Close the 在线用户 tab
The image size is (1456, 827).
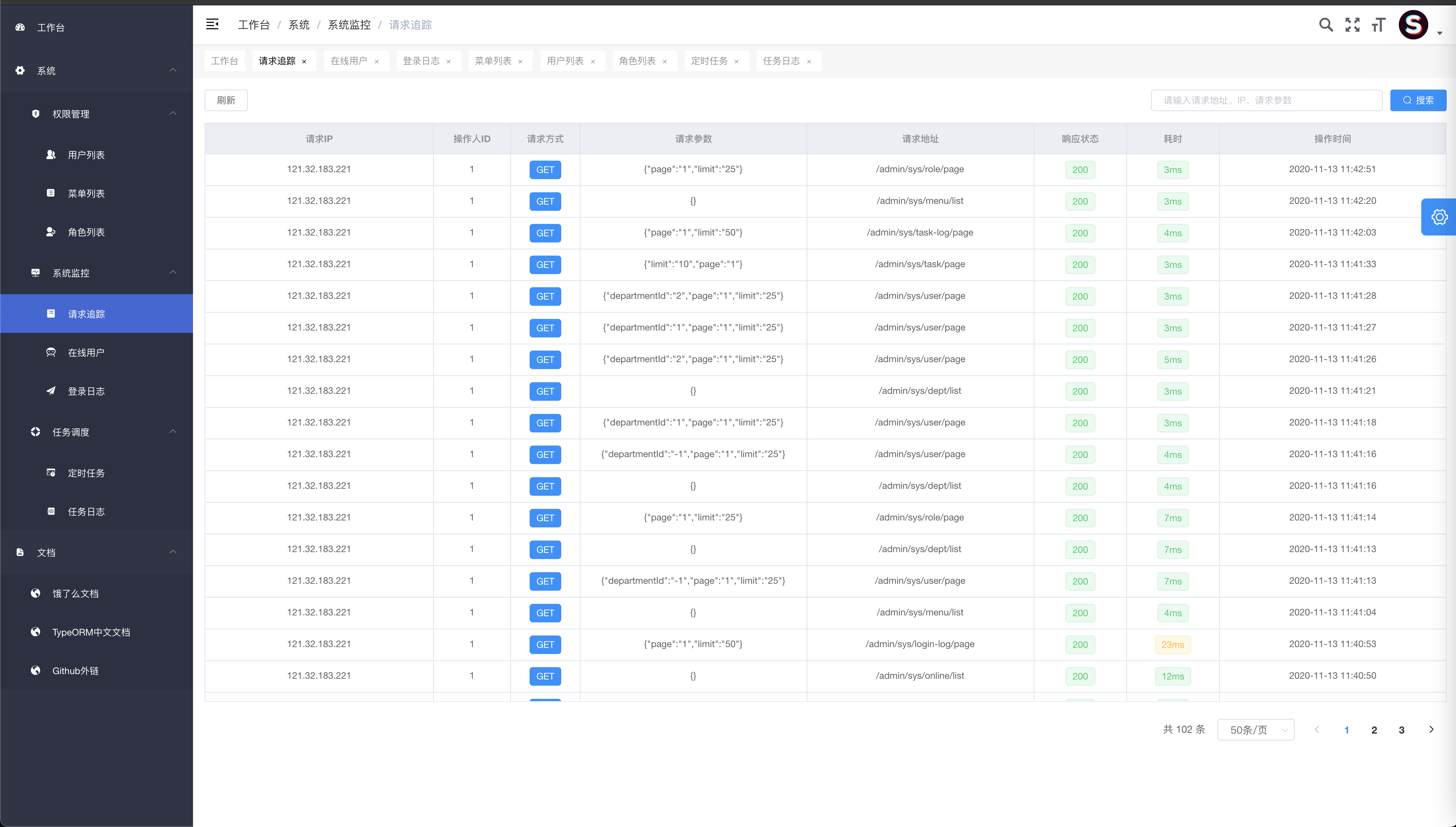[376, 61]
